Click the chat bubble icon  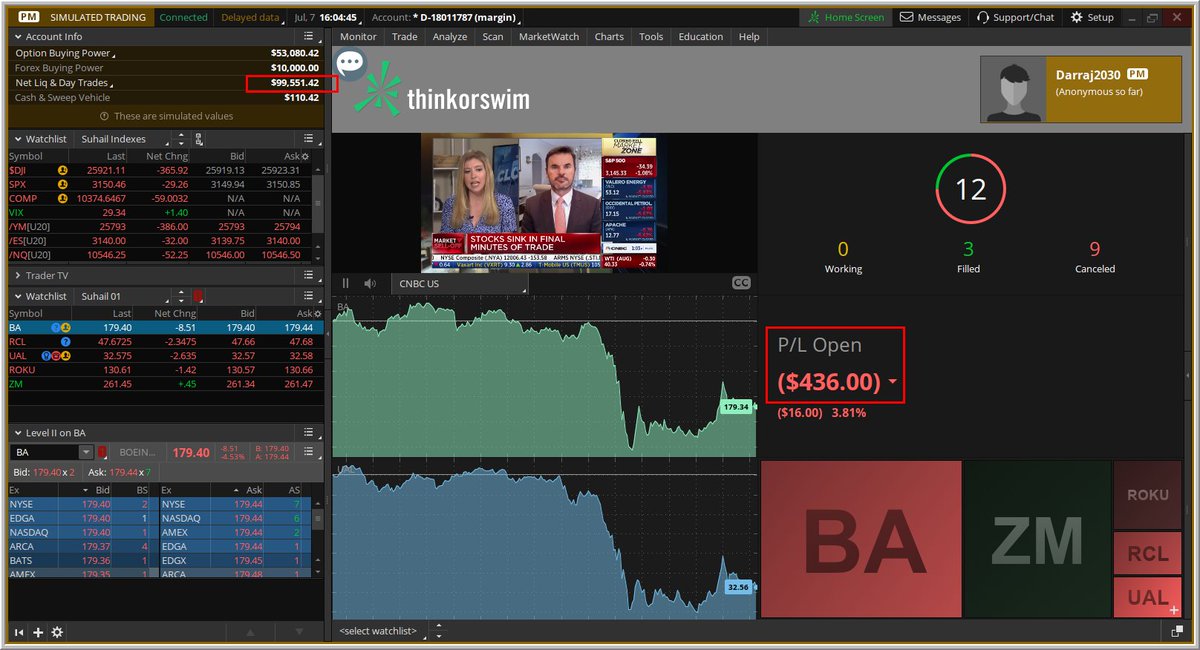pyautogui.click(x=350, y=64)
